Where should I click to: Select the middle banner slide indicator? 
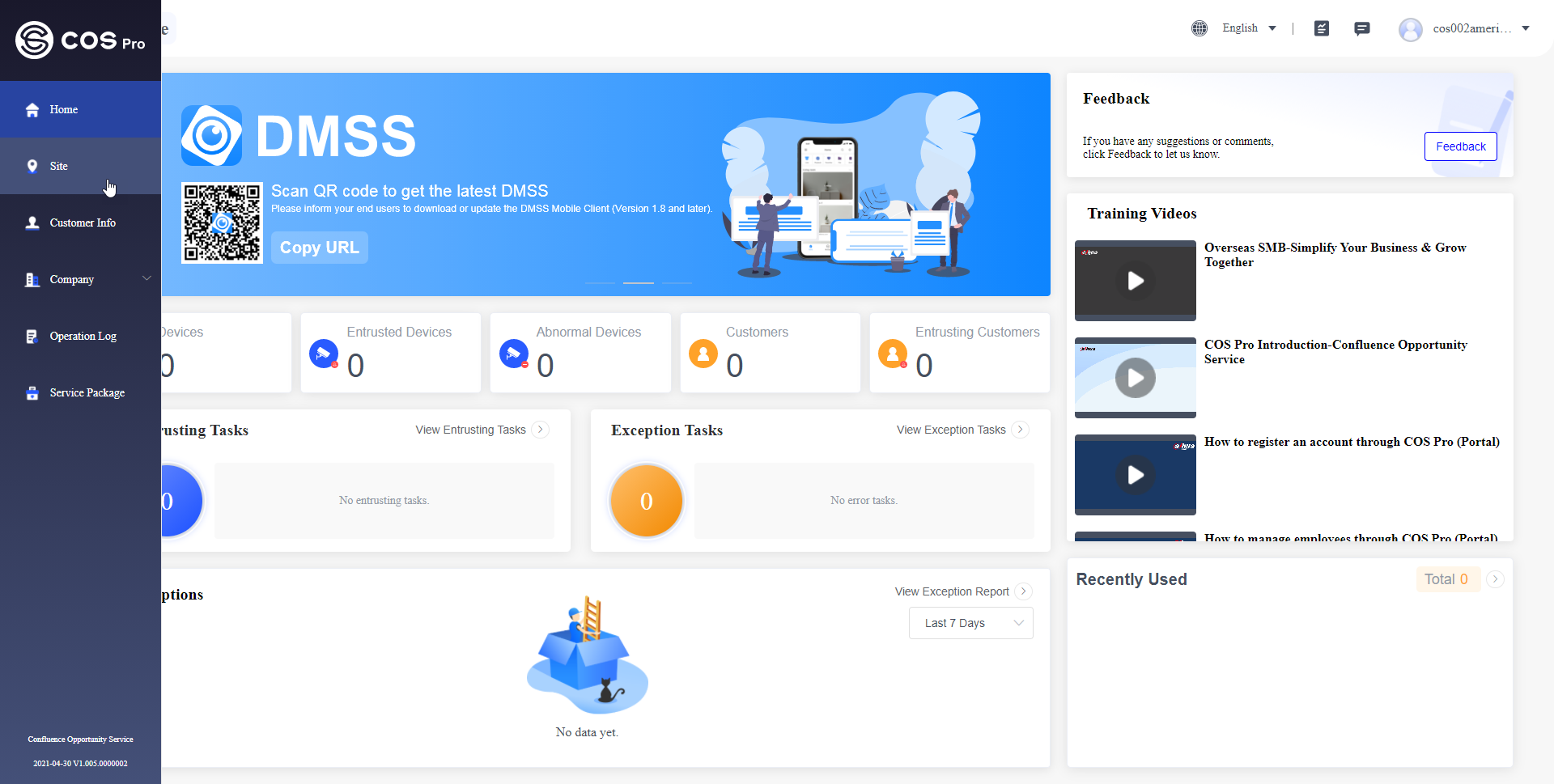(x=639, y=283)
